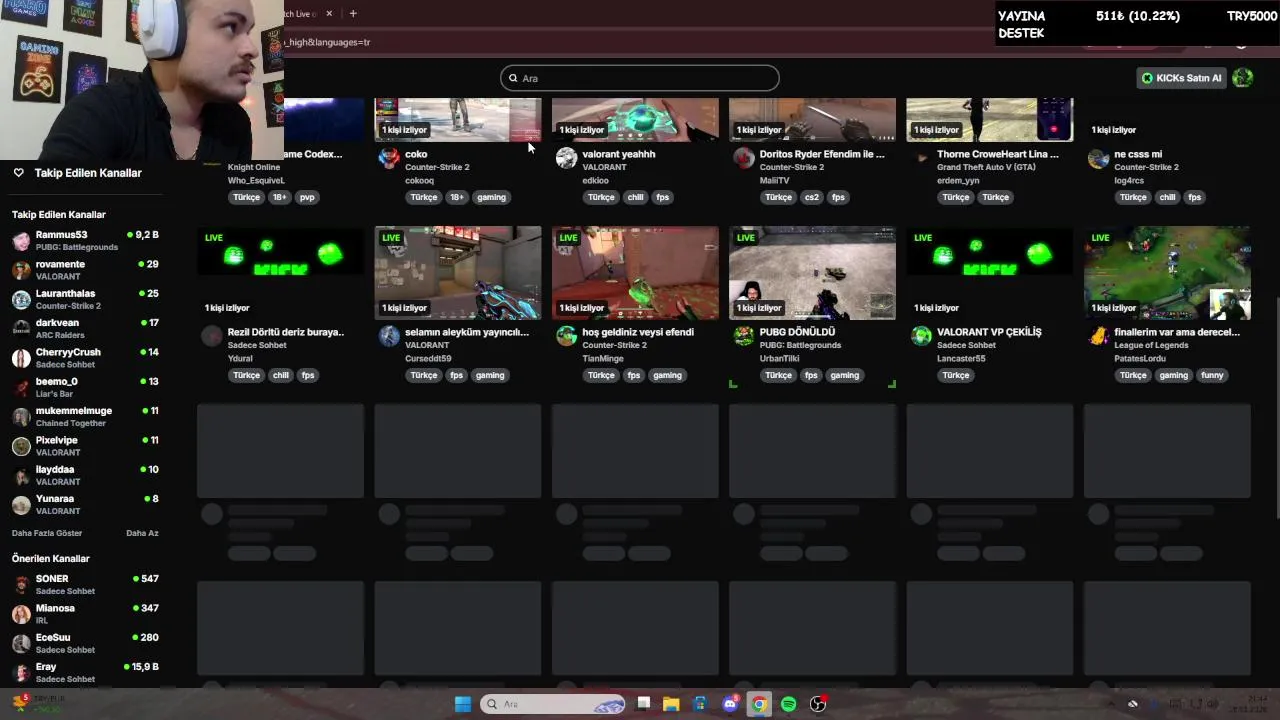Click Lancaster55 avatar beside VALORANT VP ÇEKİLİŞ

click(921, 336)
